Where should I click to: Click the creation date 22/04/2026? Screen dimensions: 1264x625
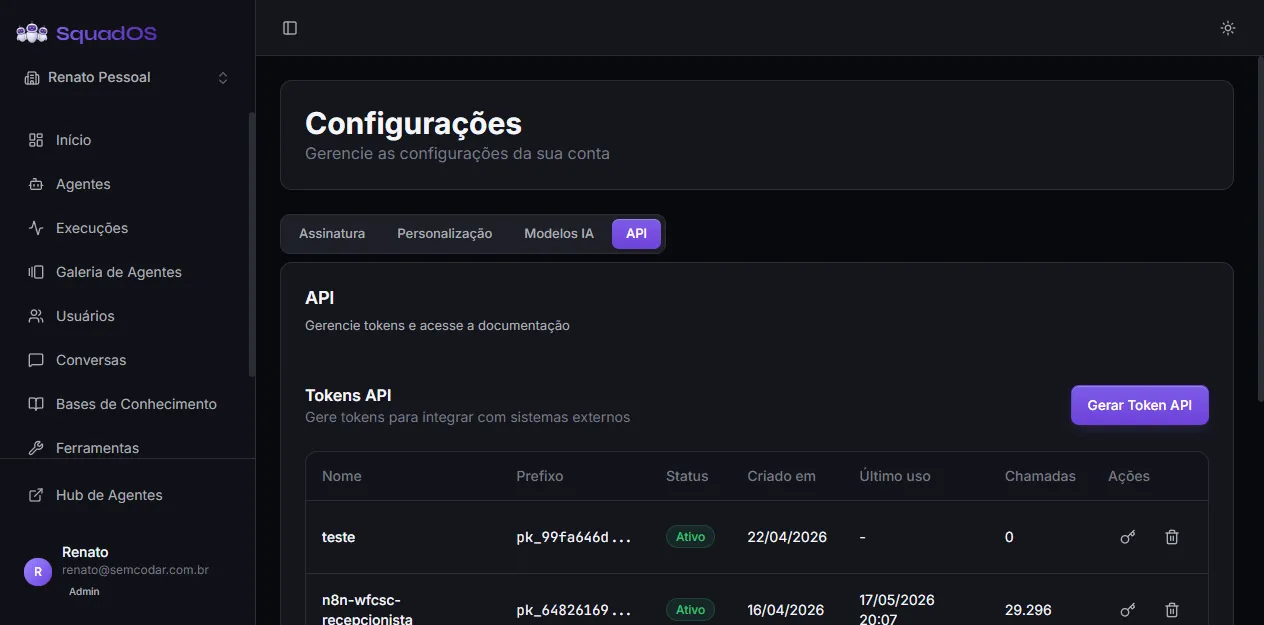(x=787, y=537)
